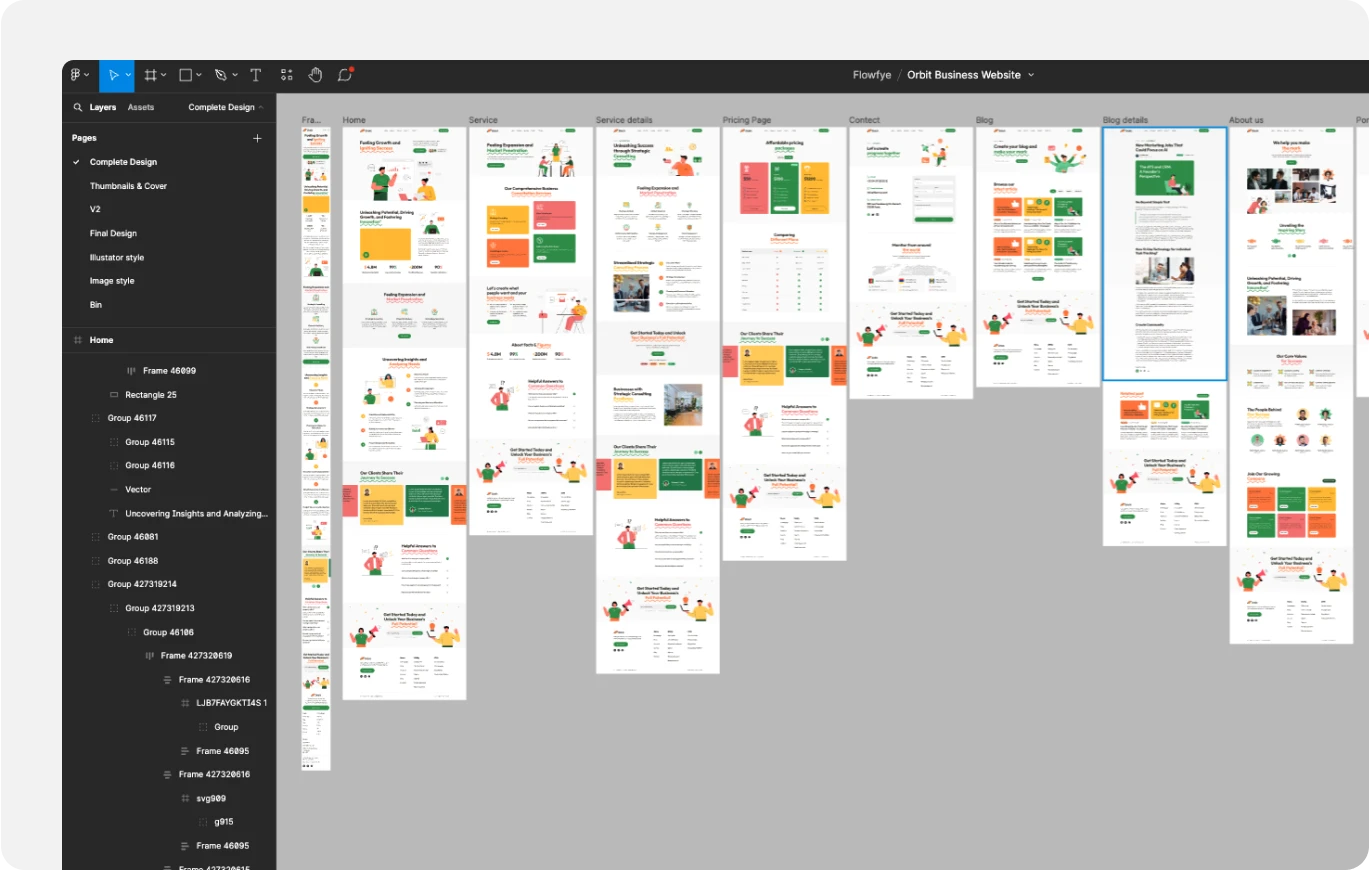The height and width of the screenshot is (870, 1369).
Task: Open the shape tools chevron
Action: pos(199,75)
